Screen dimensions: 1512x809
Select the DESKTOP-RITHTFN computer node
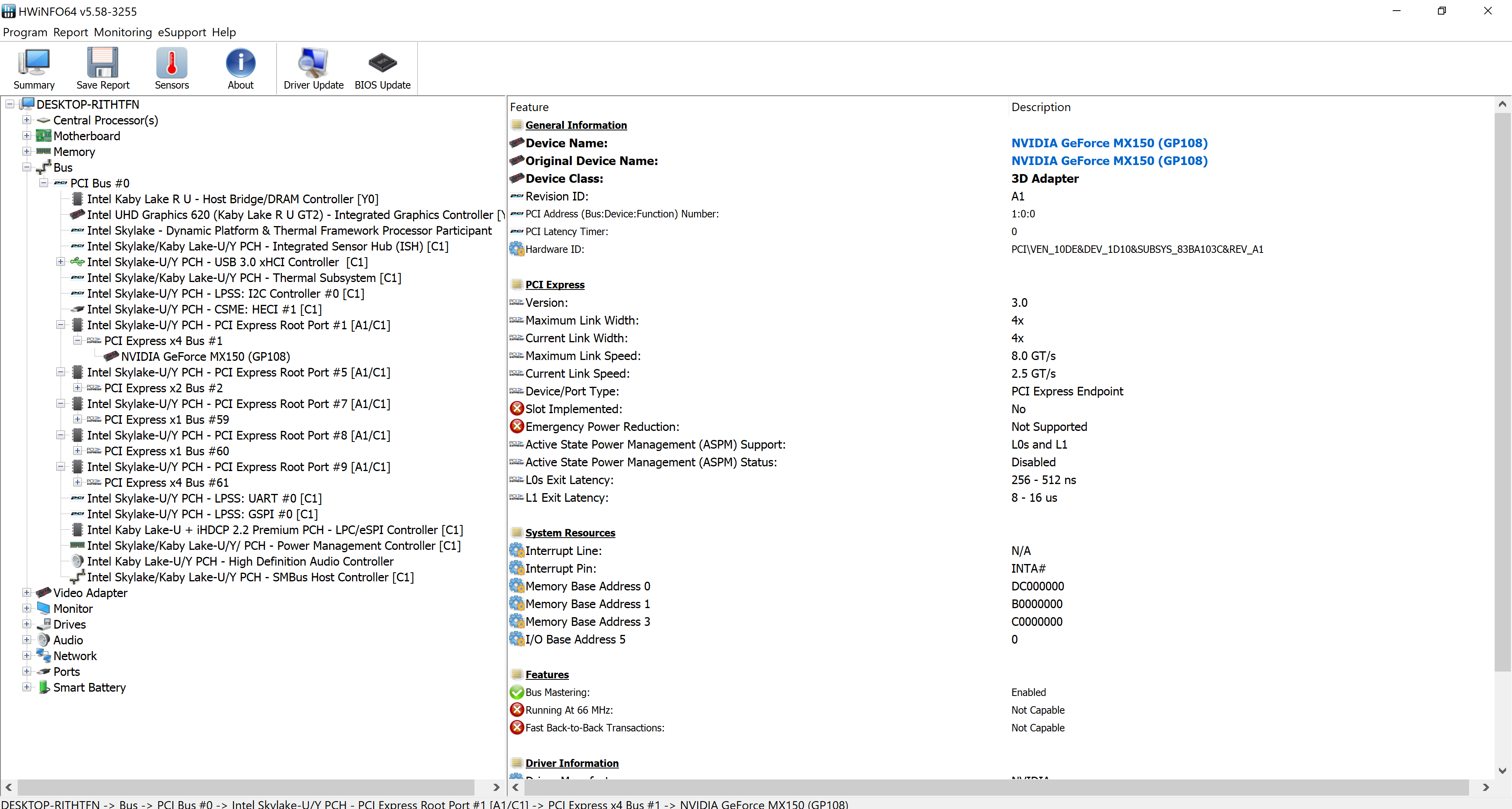point(87,104)
